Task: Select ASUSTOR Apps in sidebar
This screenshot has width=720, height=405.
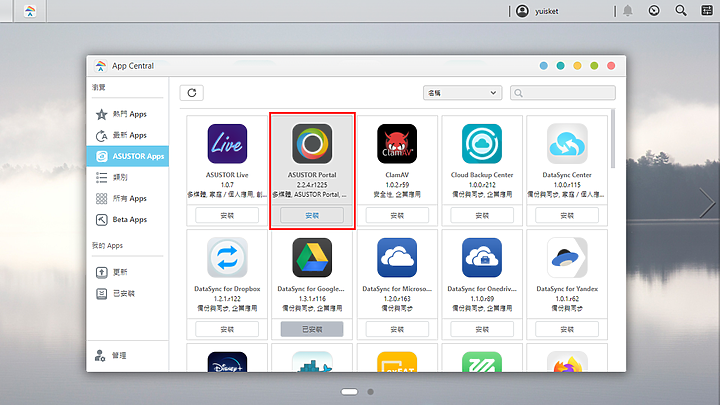Action: (128, 156)
